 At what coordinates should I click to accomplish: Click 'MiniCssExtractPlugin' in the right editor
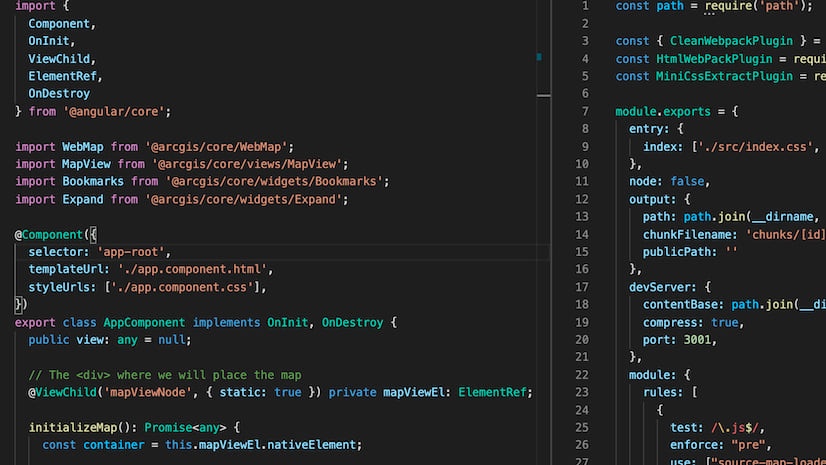pyautogui.click(x=724, y=76)
